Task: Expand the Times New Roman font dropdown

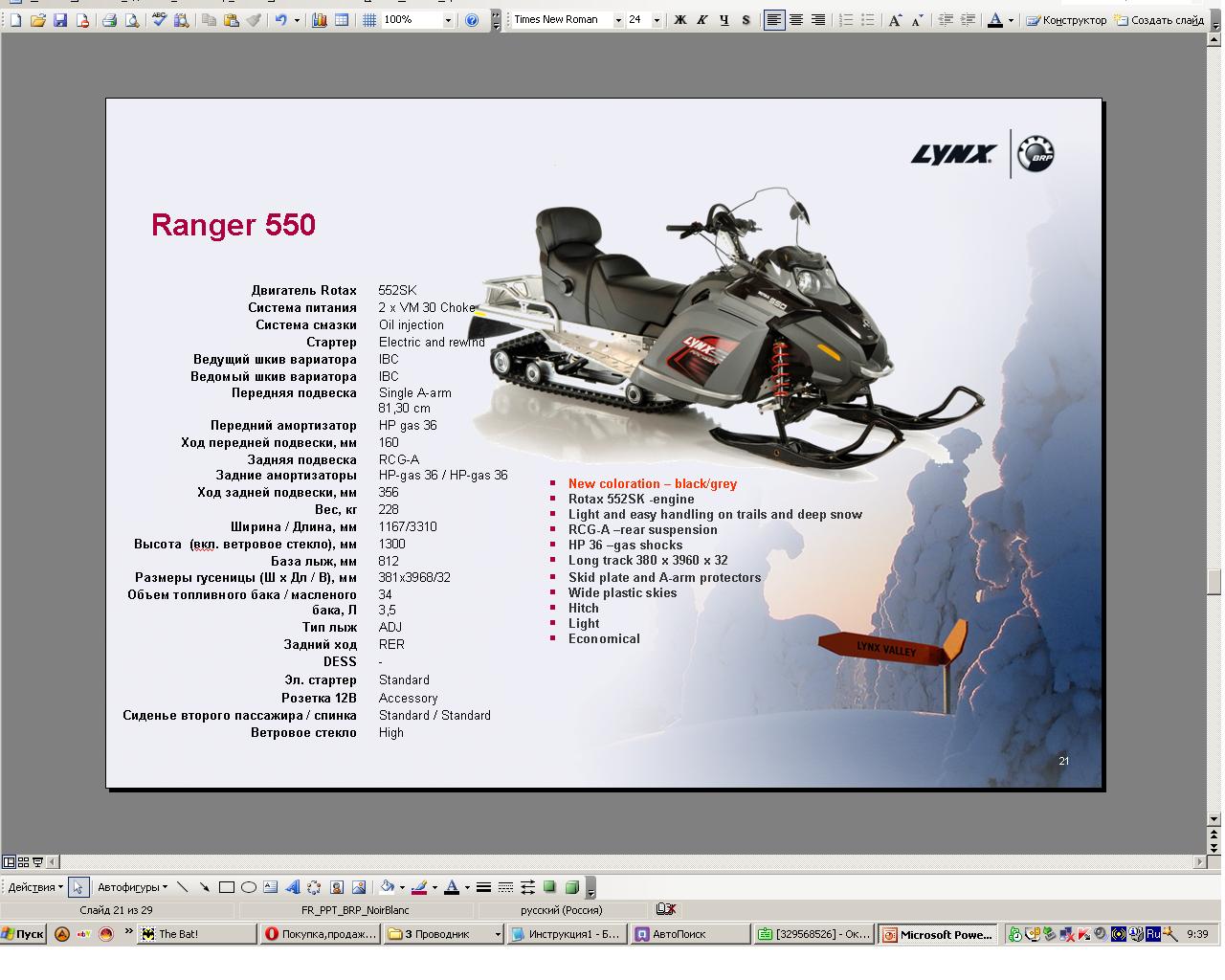Action: click(618, 20)
